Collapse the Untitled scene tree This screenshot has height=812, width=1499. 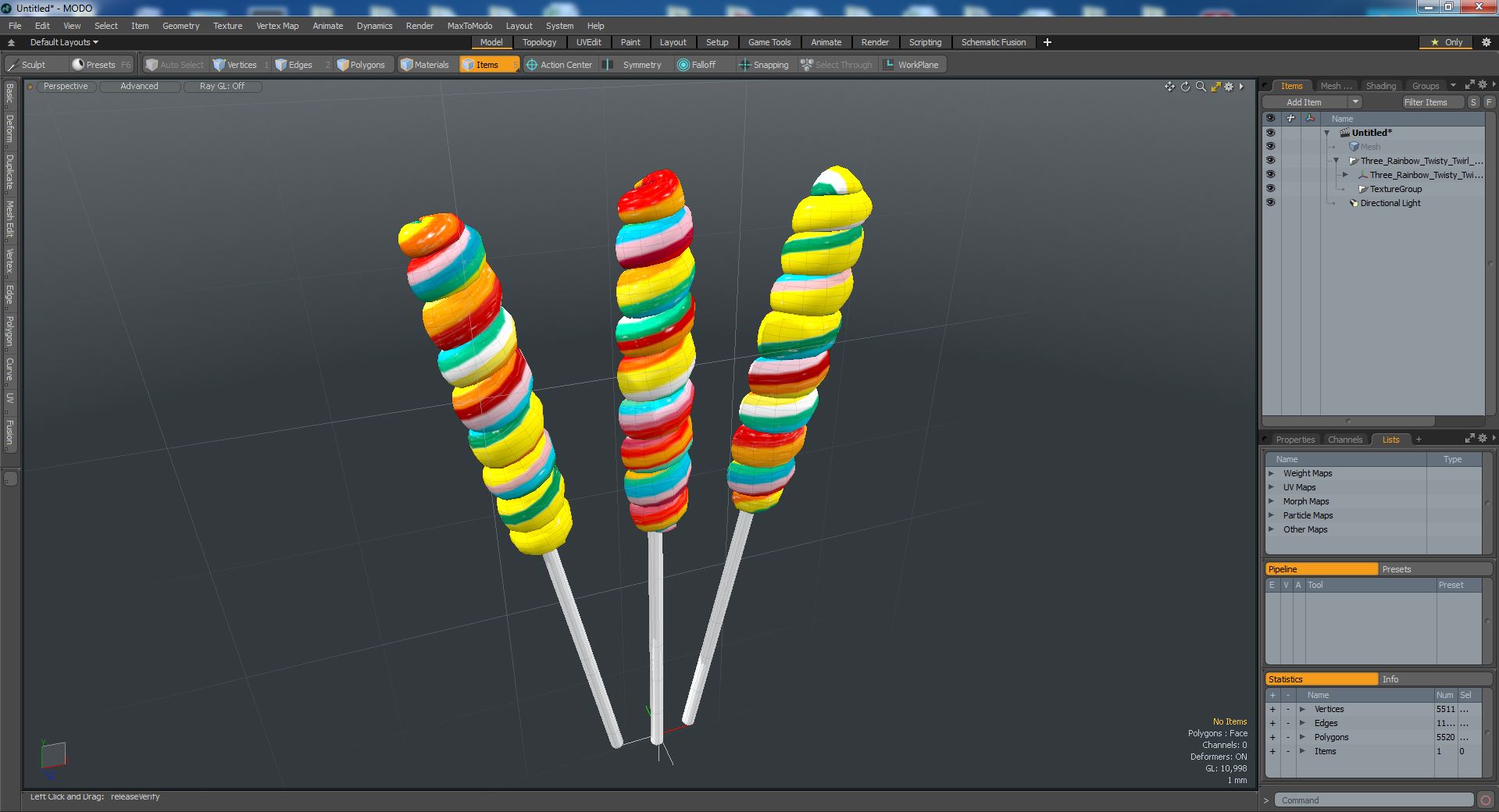[x=1326, y=133]
